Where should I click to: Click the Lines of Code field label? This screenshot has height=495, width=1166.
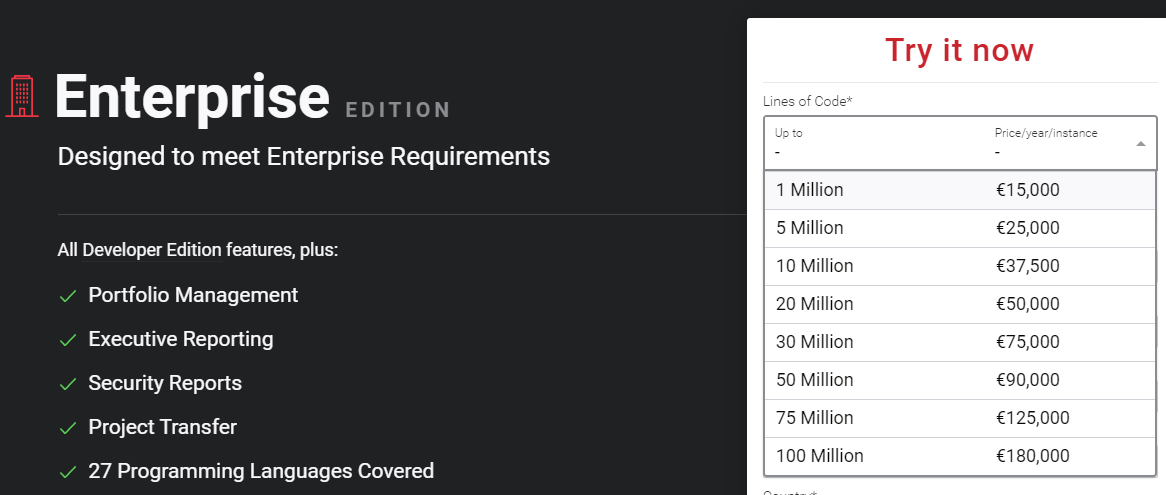807,101
